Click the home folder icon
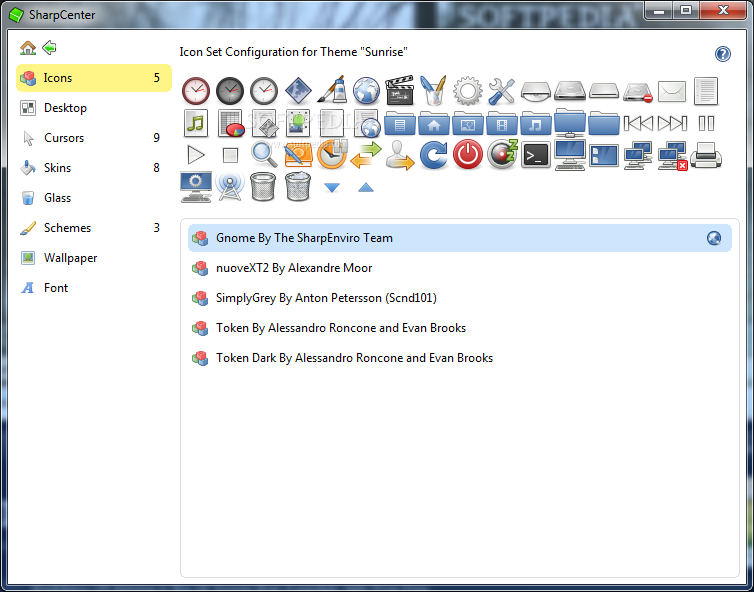754x592 pixels. (x=434, y=124)
